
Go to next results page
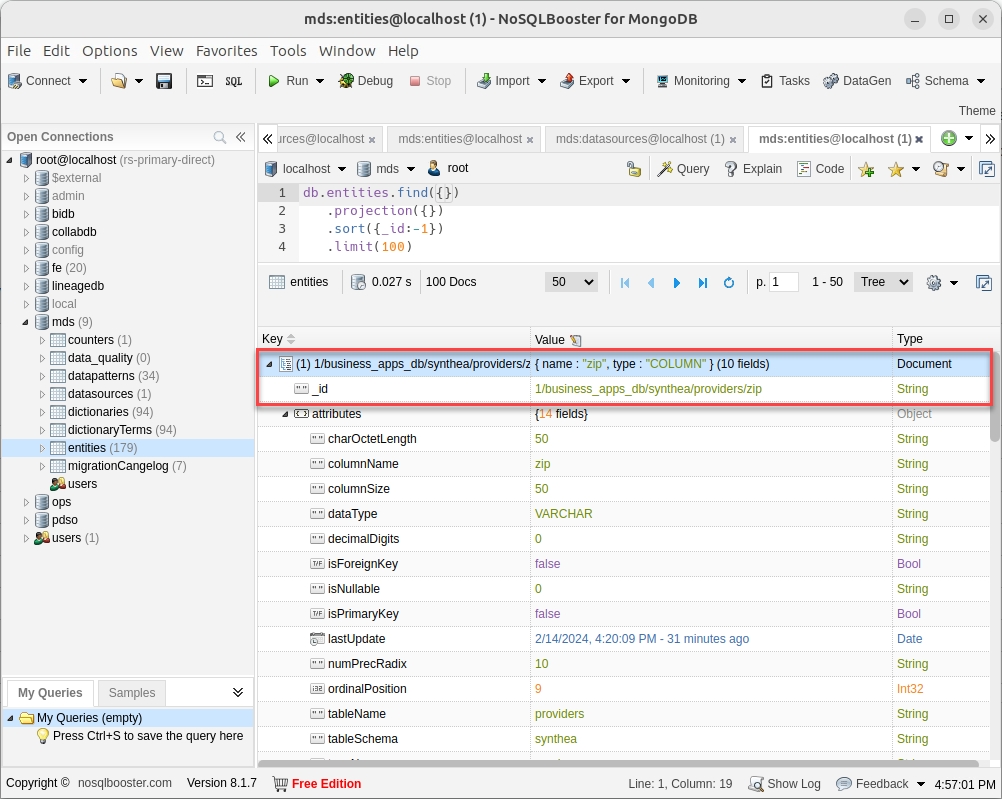(677, 283)
